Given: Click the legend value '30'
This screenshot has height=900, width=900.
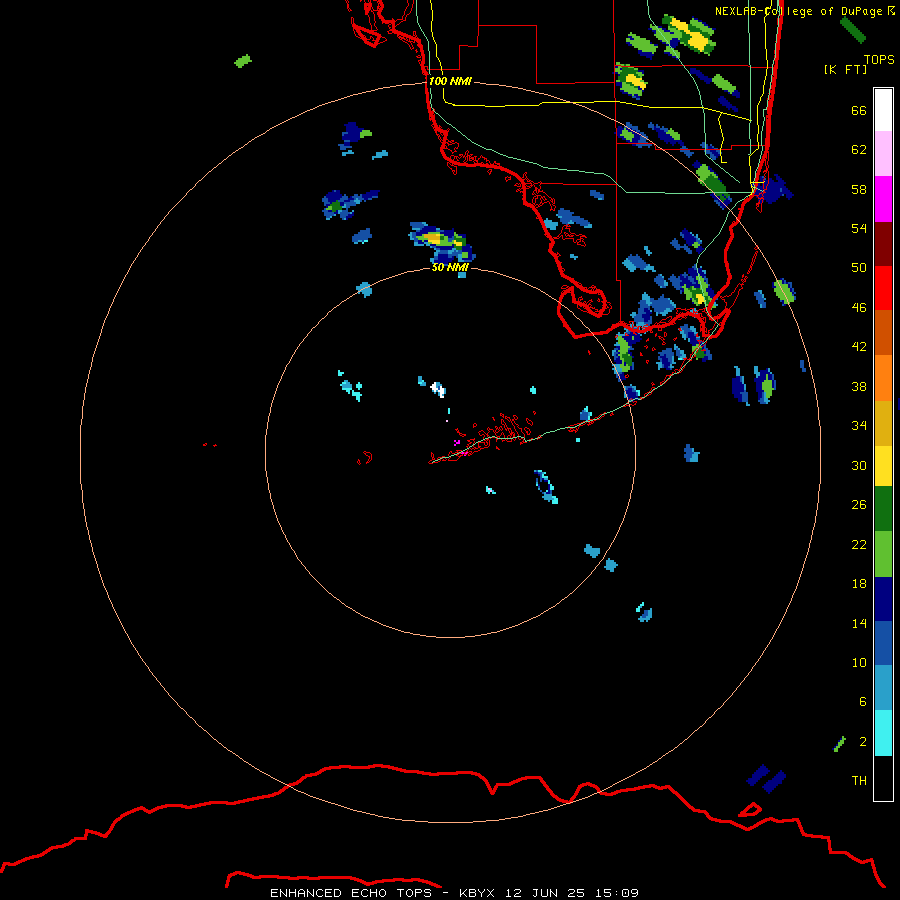Looking at the screenshot, I should (x=859, y=465).
